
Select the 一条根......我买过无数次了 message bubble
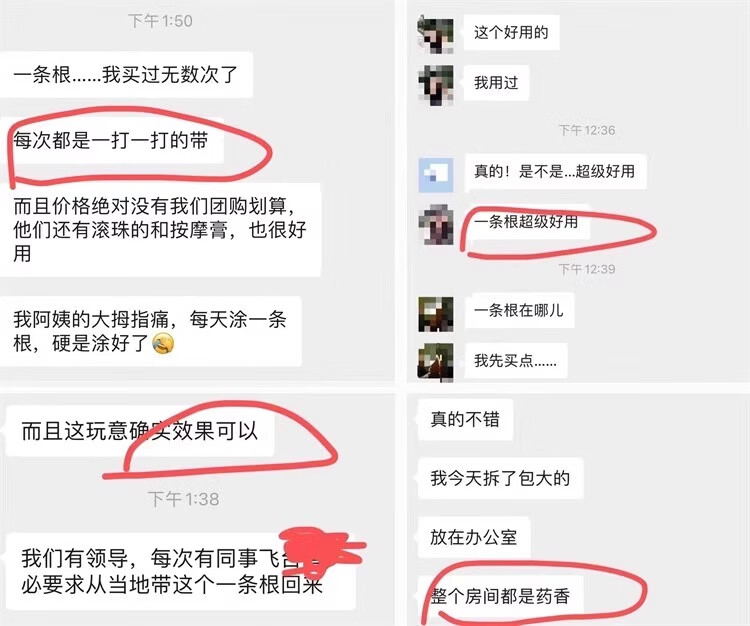click(x=126, y=75)
